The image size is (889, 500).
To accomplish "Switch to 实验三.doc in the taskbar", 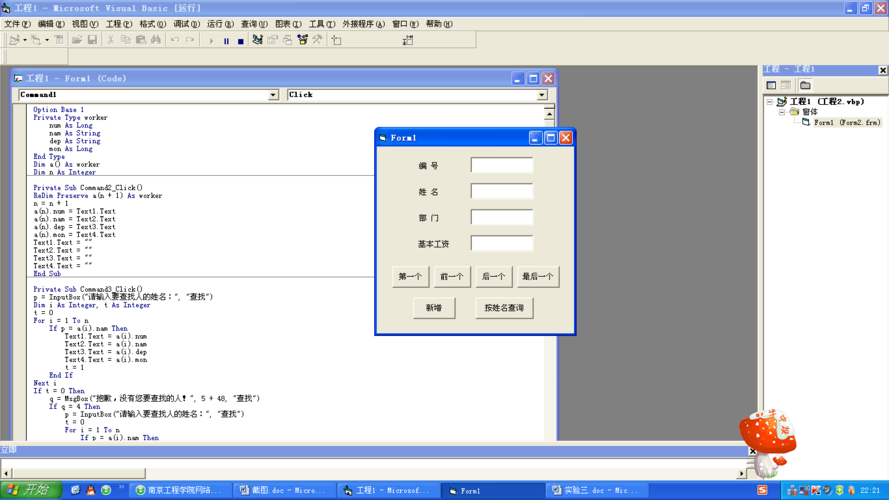I will point(596,491).
